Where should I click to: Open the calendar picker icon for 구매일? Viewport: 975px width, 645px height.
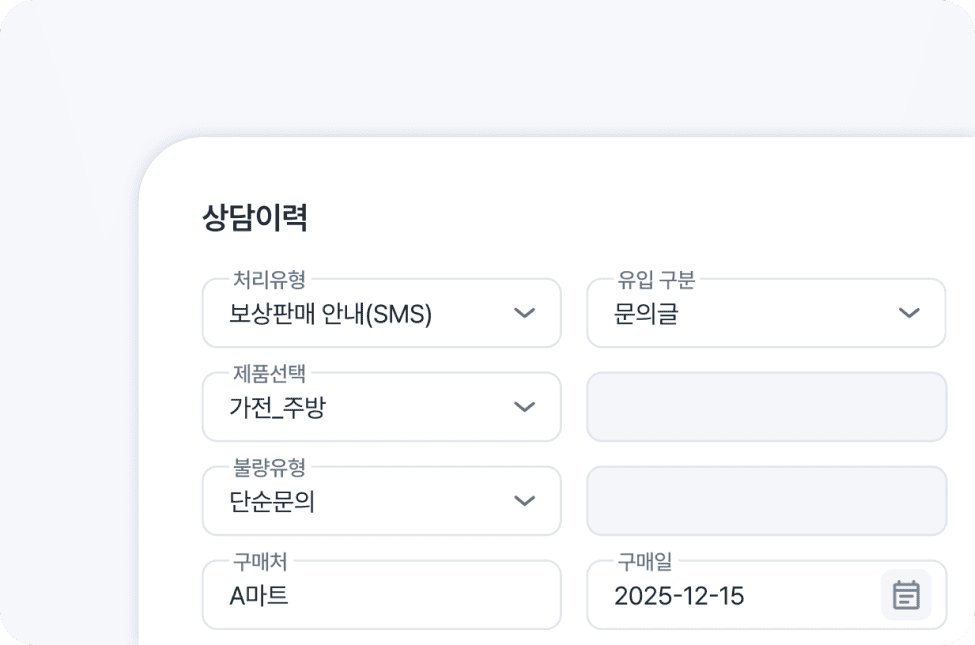click(905, 595)
